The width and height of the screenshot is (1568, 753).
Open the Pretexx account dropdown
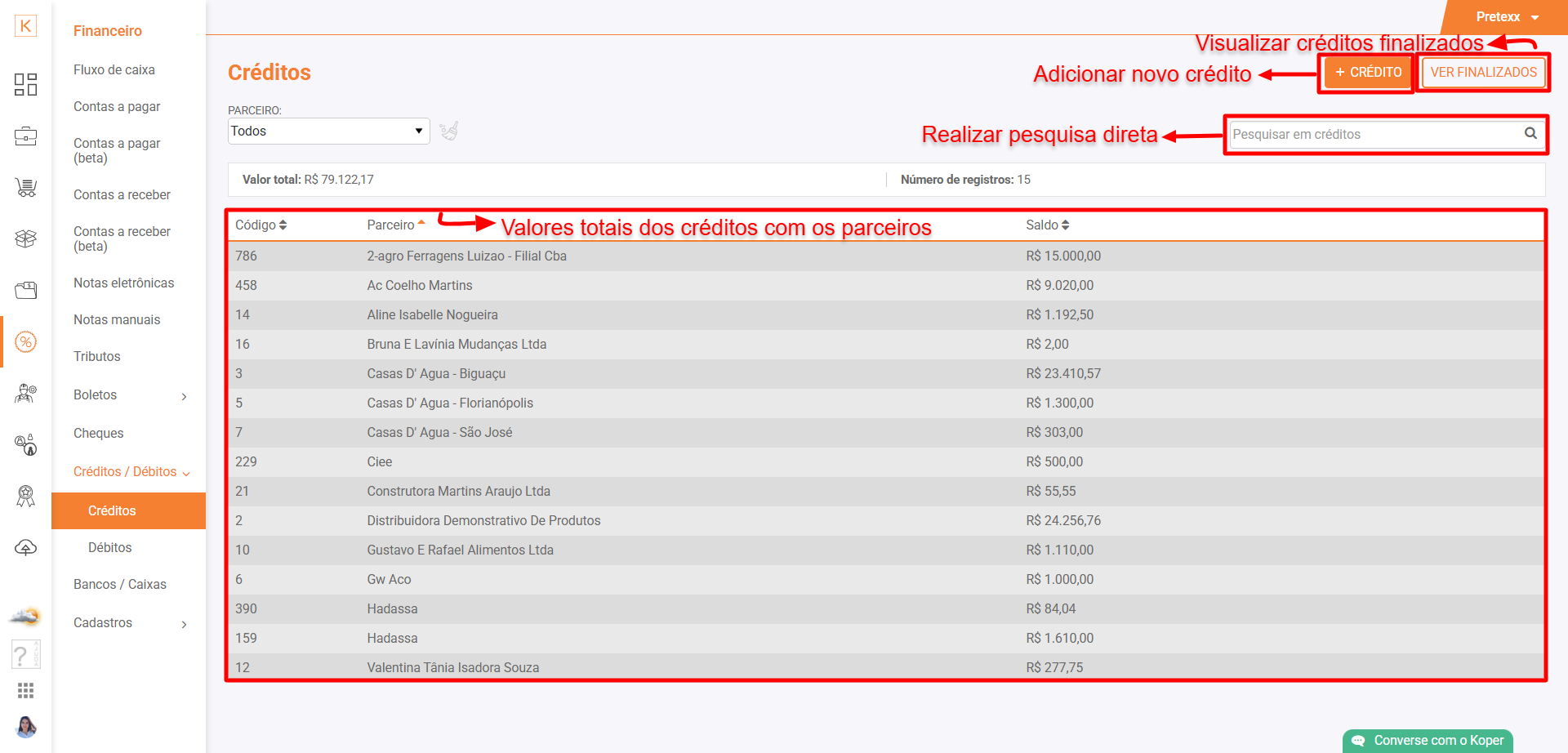coord(1507,17)
